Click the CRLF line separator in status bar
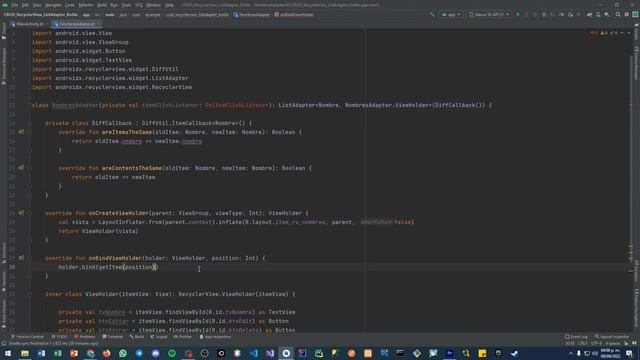This screenshot has width=640, height=360. click(582, 344)
